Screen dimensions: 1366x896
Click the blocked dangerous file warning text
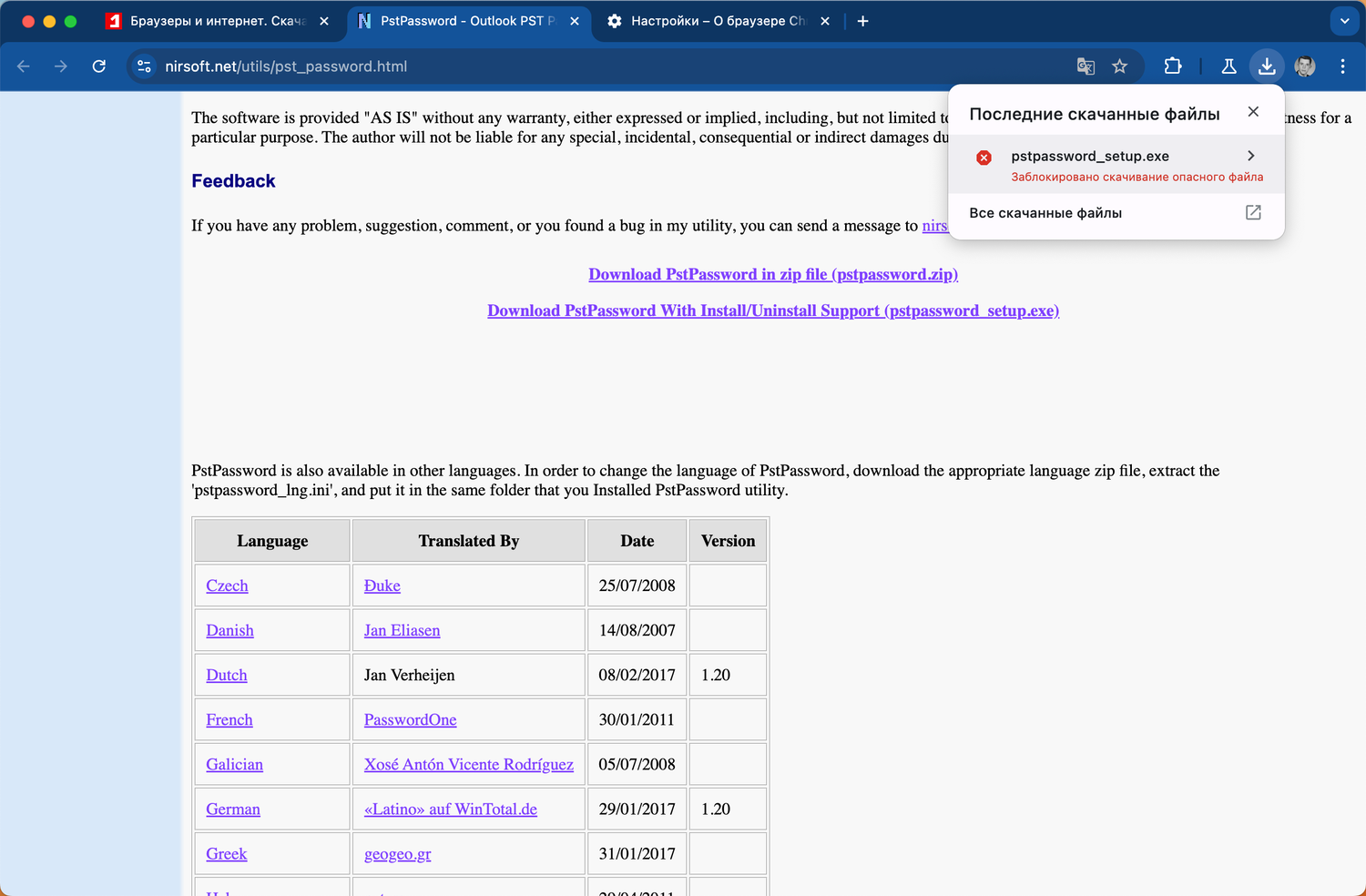[1137, 177]
